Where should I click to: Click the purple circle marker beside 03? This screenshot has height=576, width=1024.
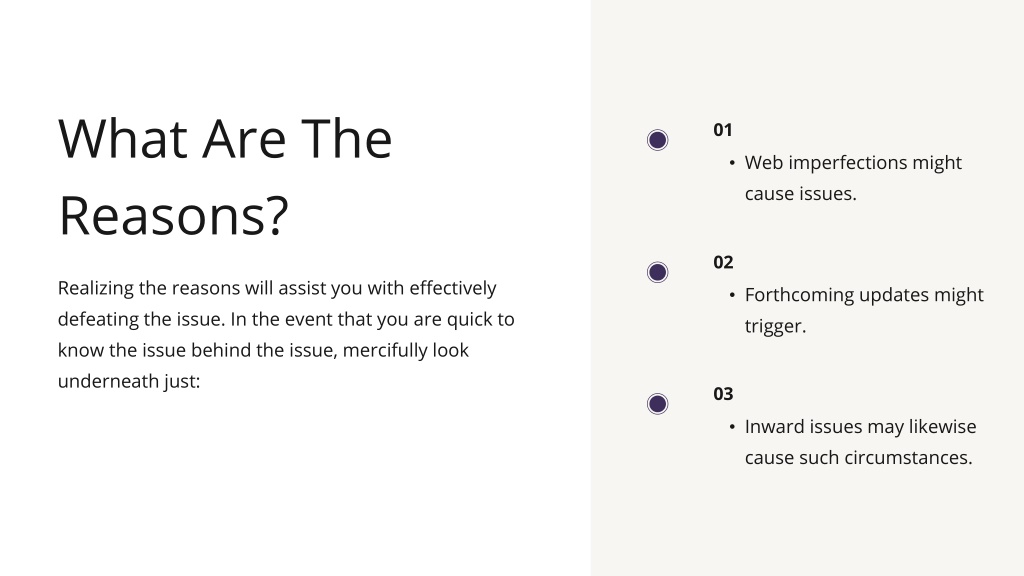[x=657, y=404]
